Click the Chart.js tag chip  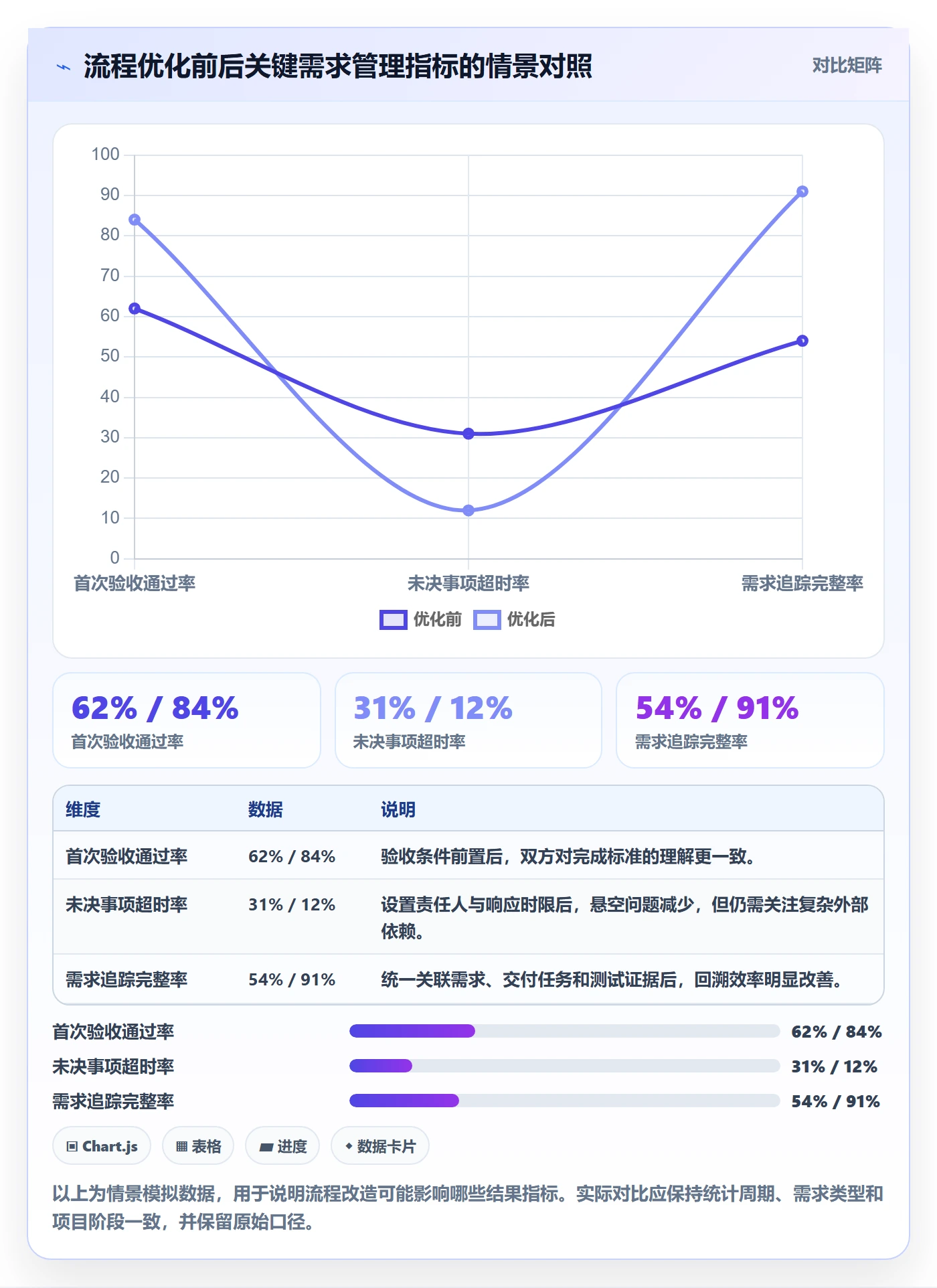pyautogui.click(x=102, y=1146)
